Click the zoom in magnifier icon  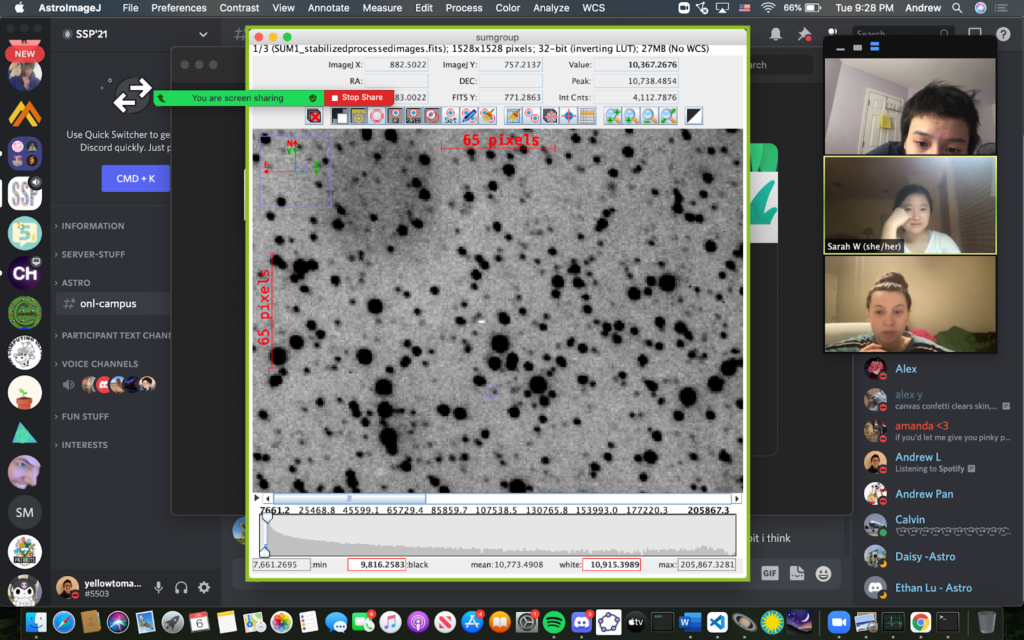pos(631,116)
